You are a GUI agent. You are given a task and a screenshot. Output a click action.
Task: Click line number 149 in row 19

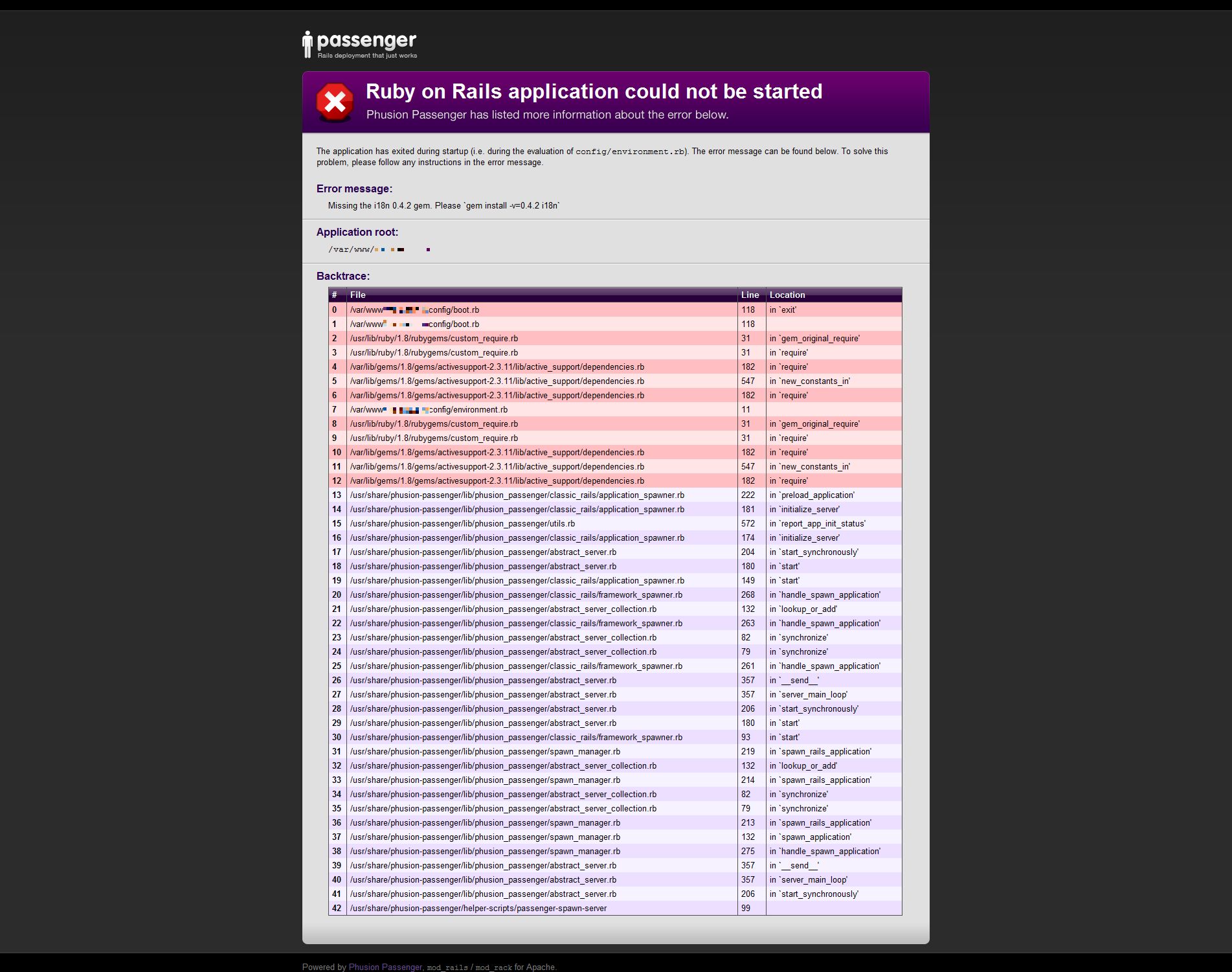pos(748,580)
